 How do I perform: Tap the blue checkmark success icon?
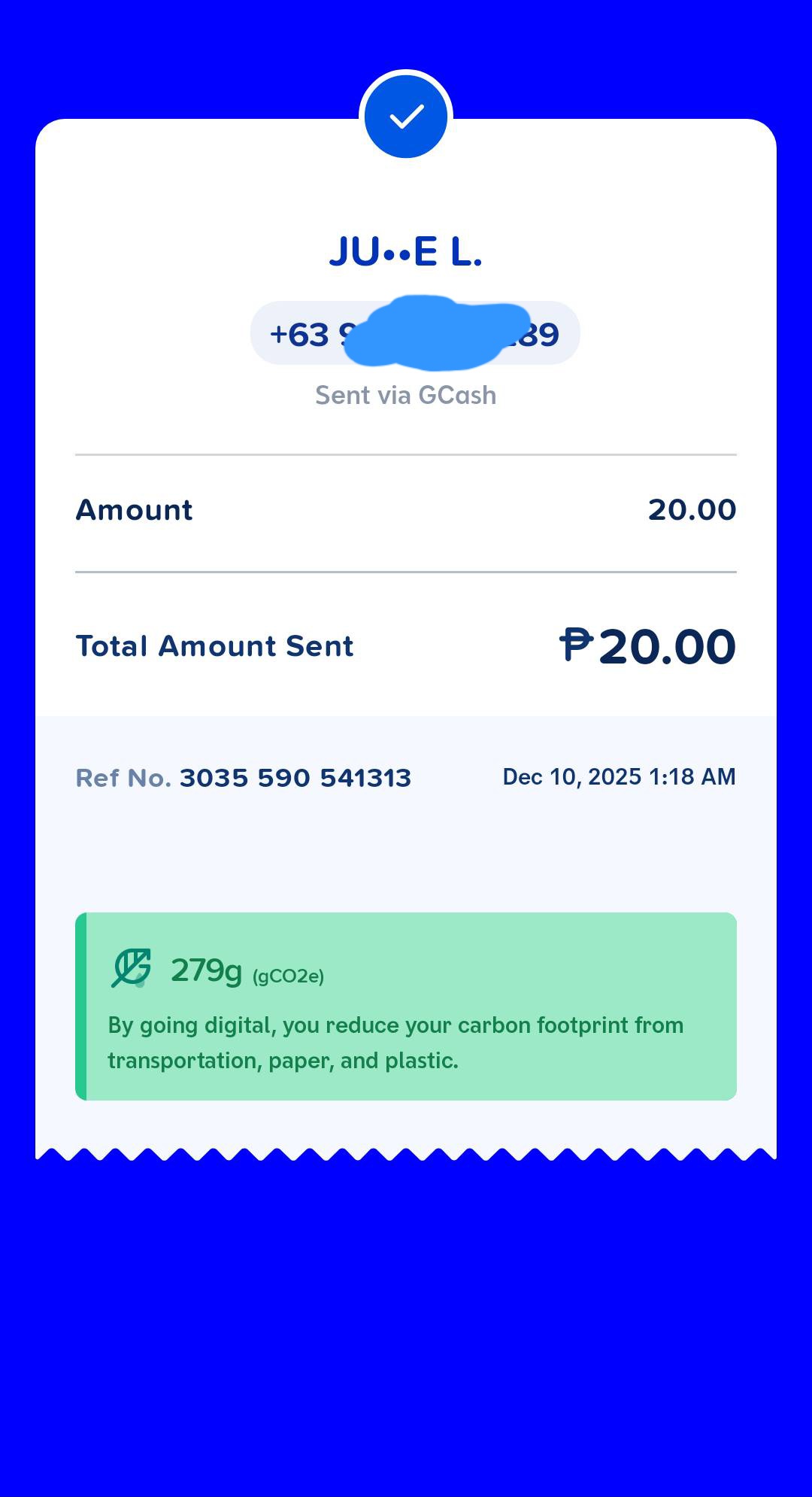click(x=406, y=117)
